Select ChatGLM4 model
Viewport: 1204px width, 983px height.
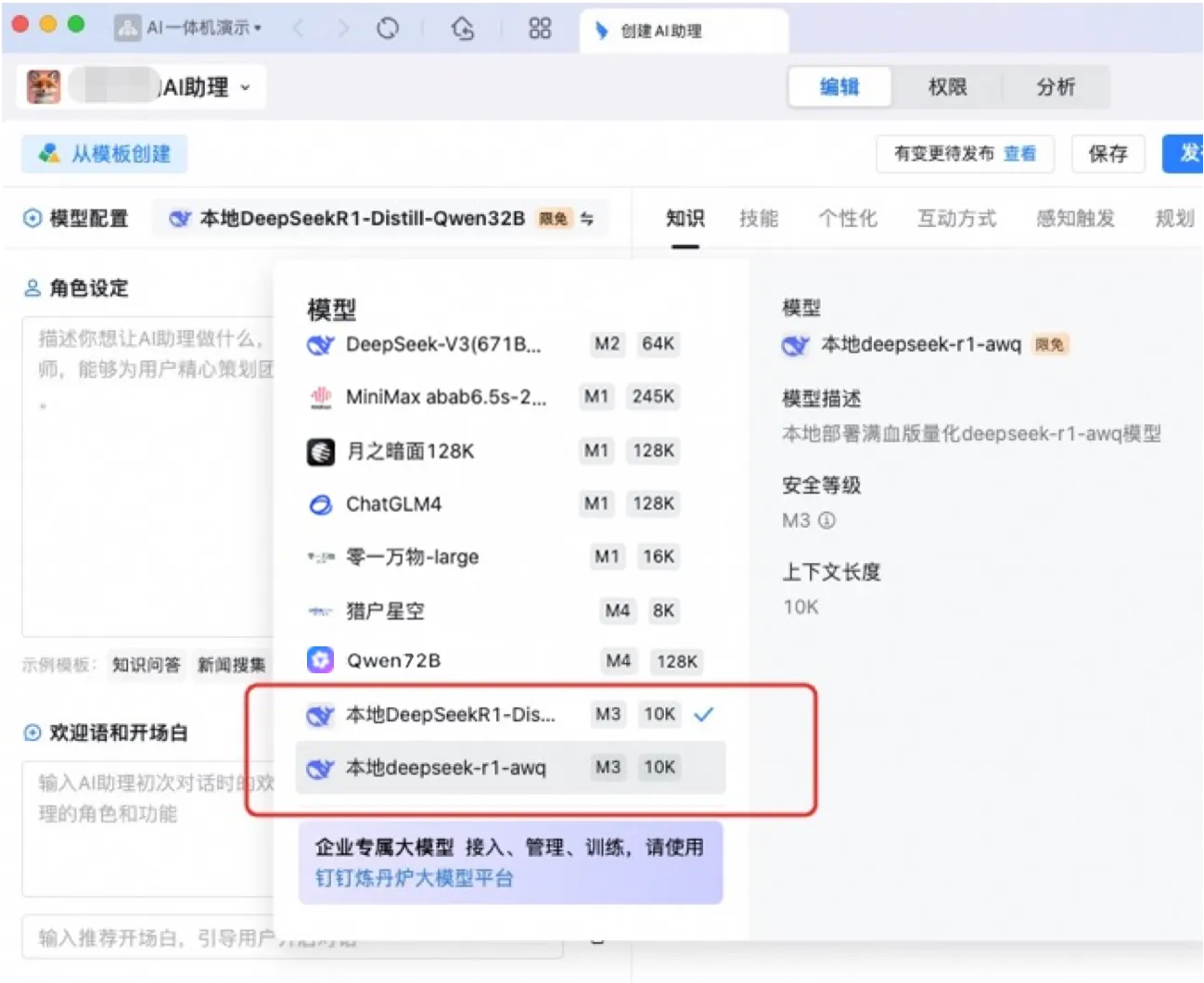510,504
